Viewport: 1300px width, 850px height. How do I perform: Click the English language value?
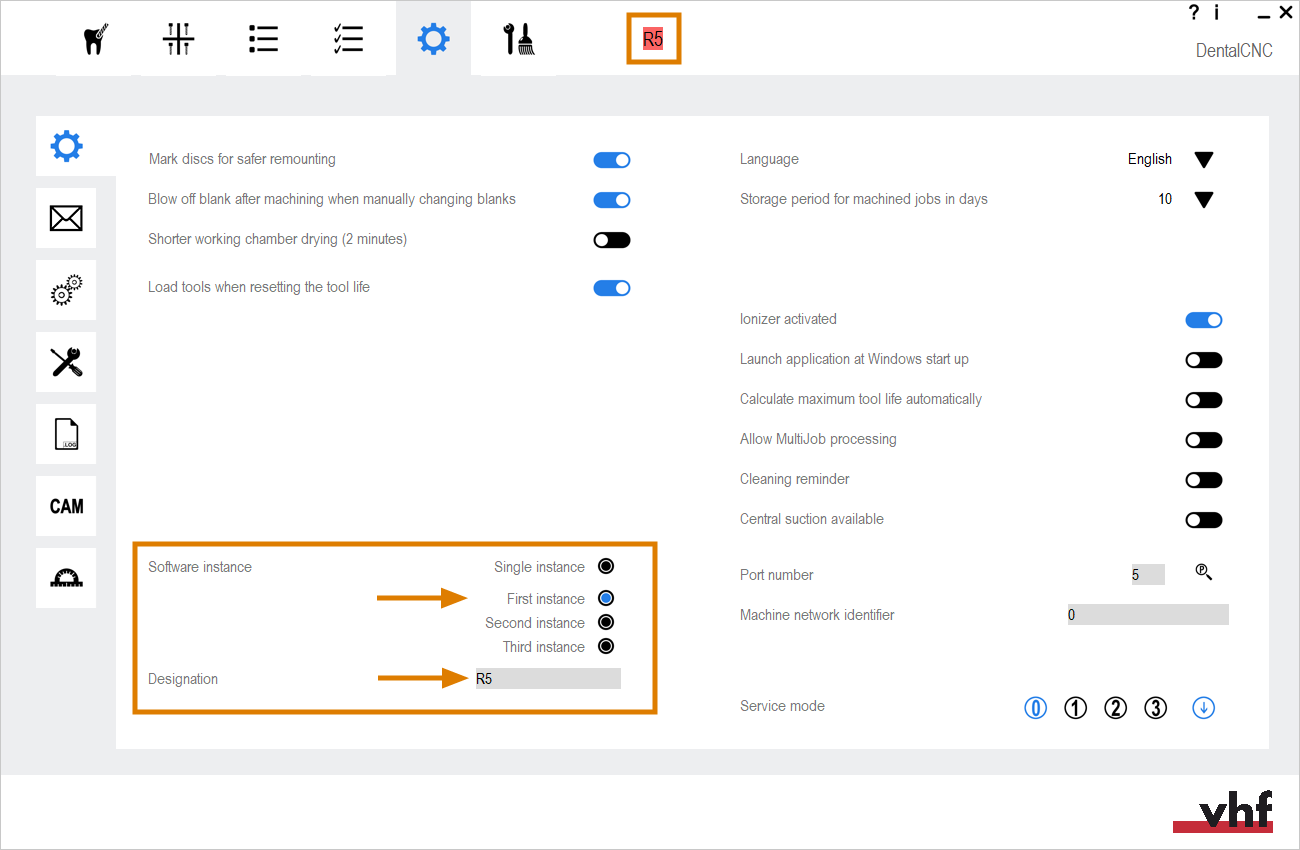tap(1150, 159)
